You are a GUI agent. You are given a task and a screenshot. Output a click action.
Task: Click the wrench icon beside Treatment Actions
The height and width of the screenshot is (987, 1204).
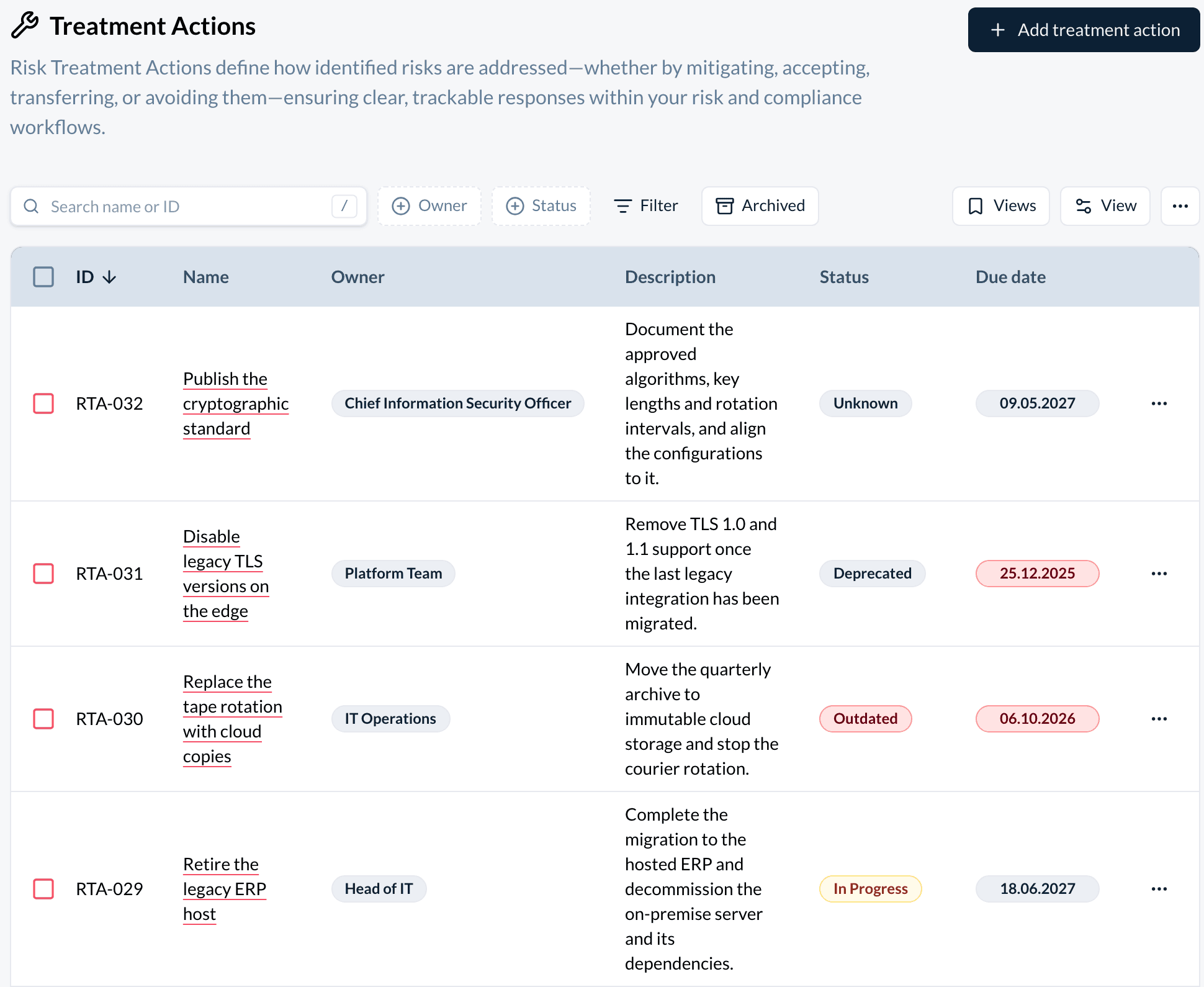click(25, 26)
